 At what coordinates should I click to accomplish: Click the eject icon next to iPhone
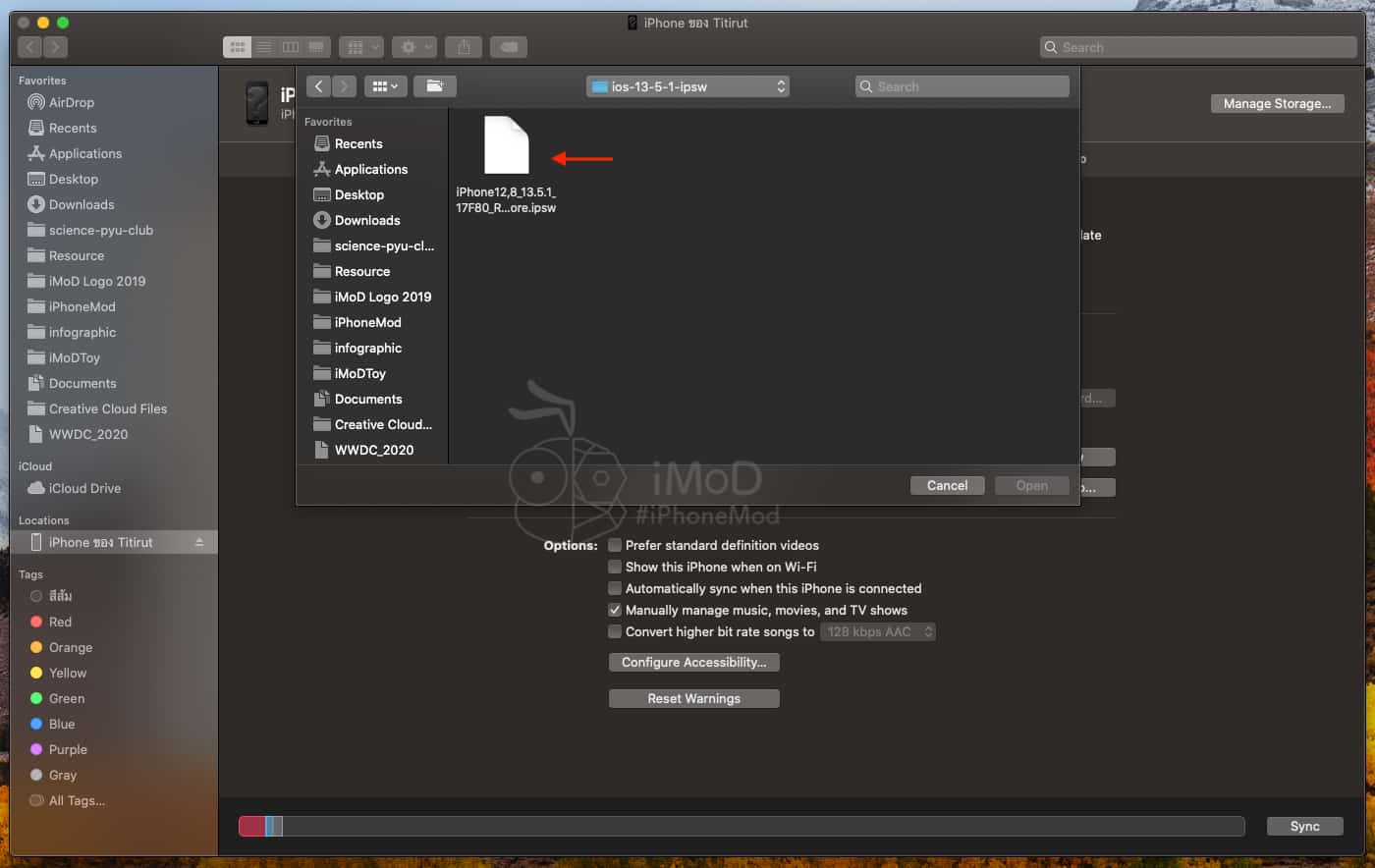(199, 542)
